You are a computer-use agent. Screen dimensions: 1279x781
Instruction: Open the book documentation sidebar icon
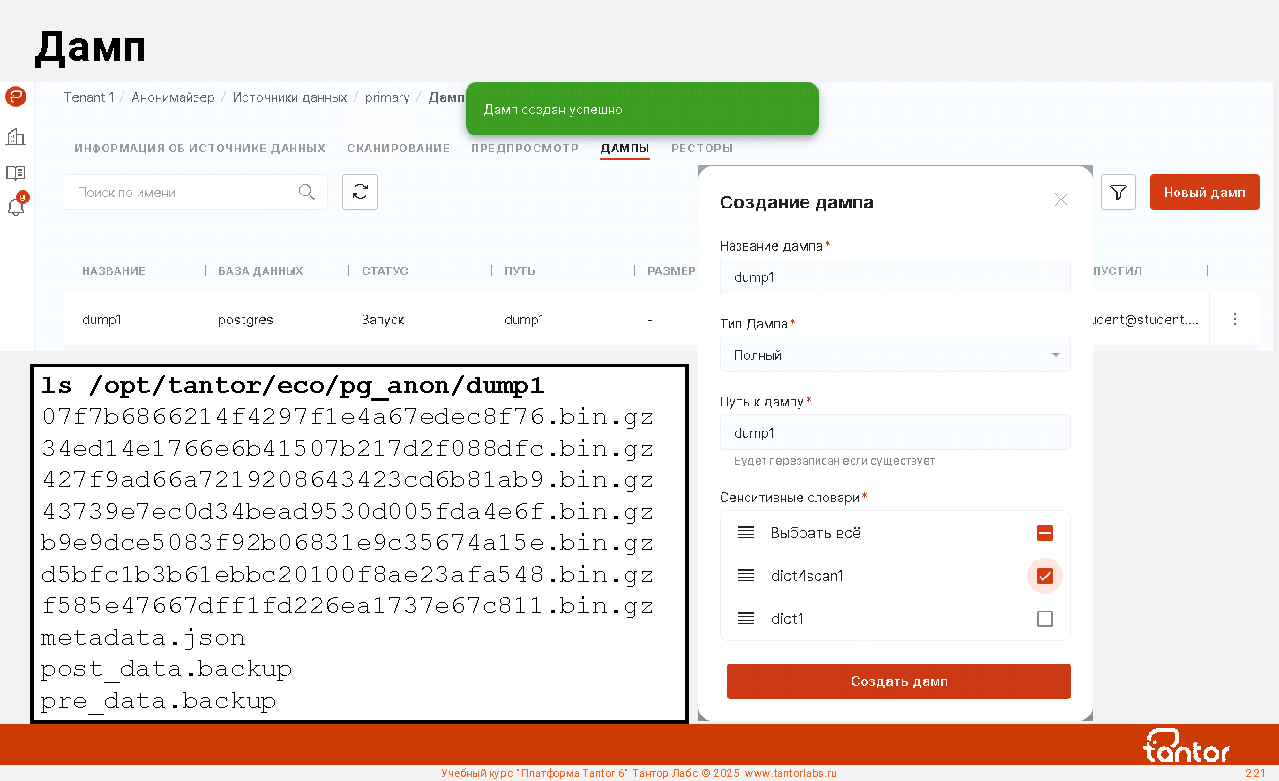pyautogui.click(x=15, y=173)
